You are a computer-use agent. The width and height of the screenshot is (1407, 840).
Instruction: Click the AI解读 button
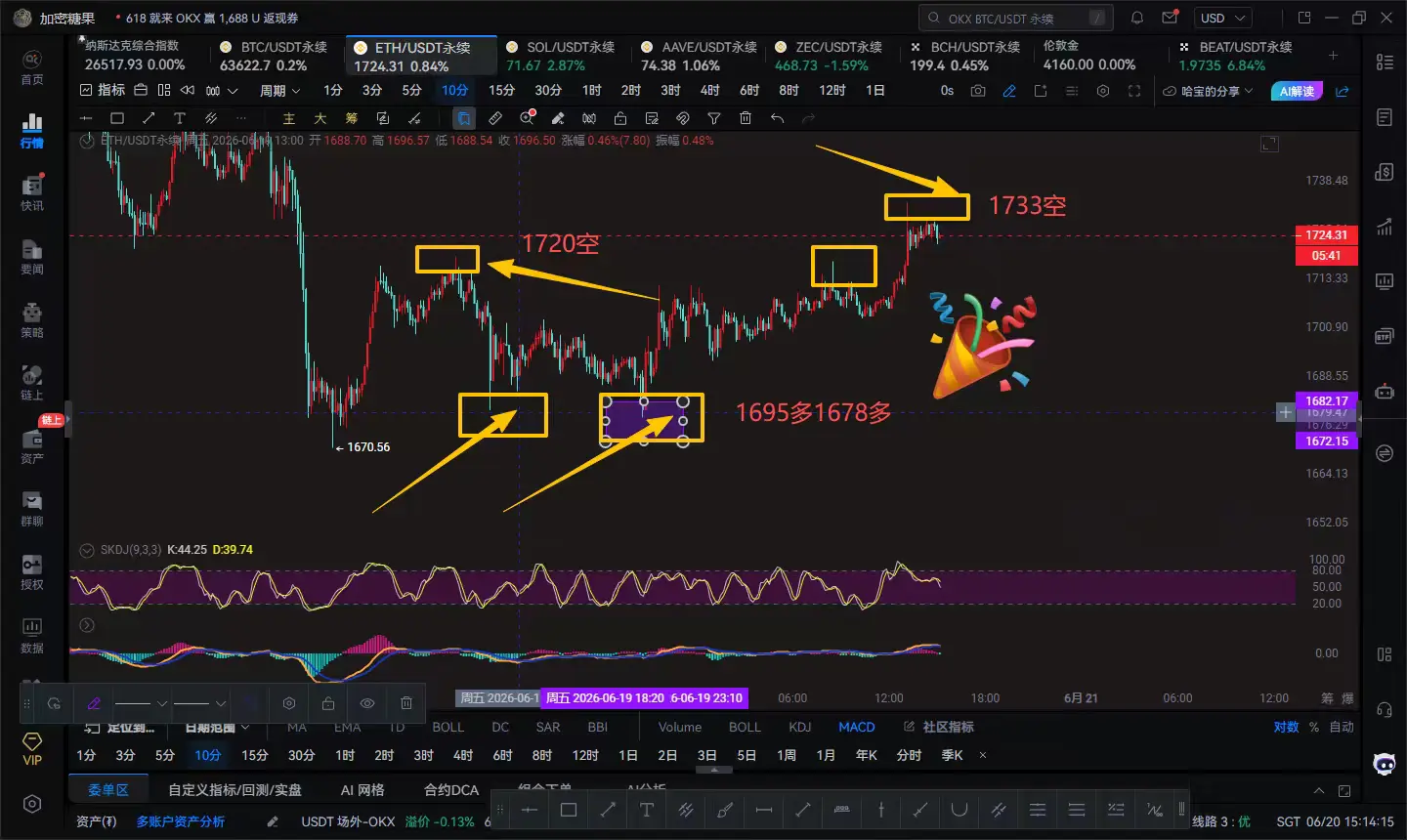pyautogui.click(x=1297, y=91)
